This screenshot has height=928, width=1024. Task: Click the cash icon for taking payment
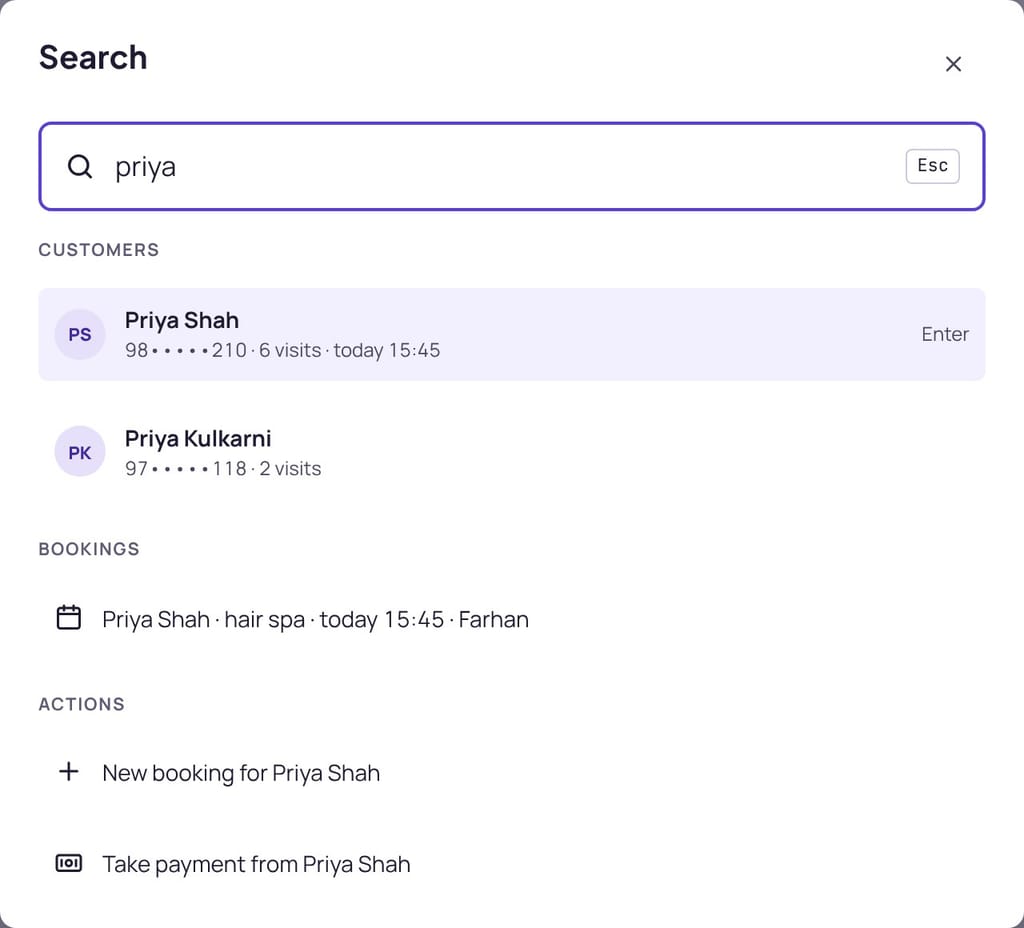69,863
